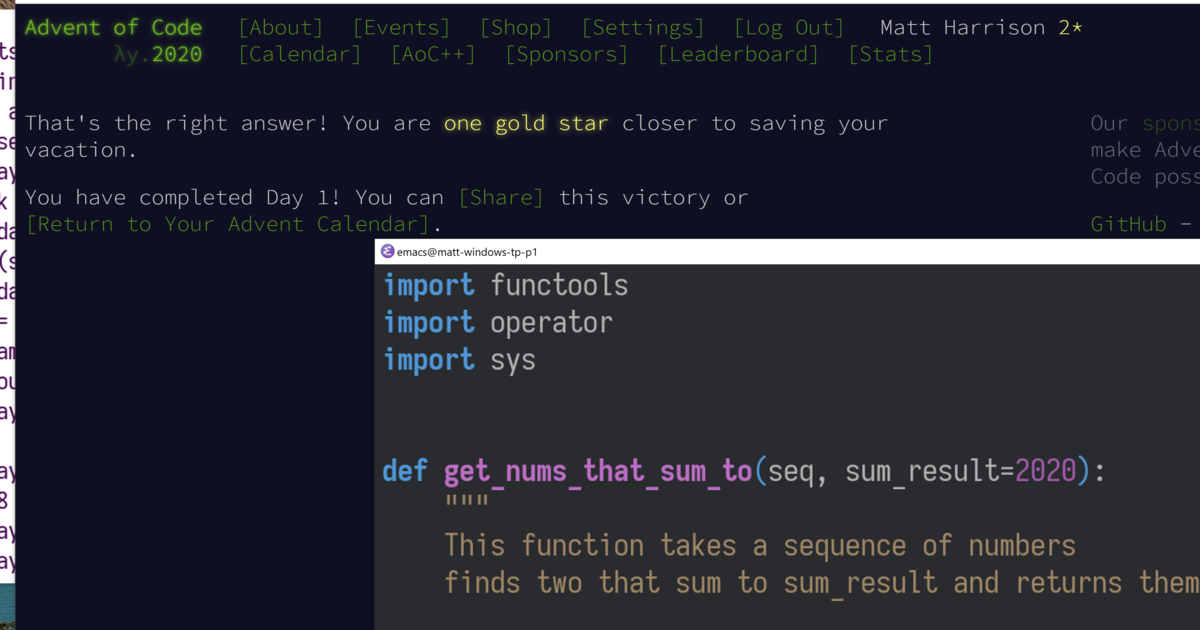Select the λy.2020 year link

(160, 54)
